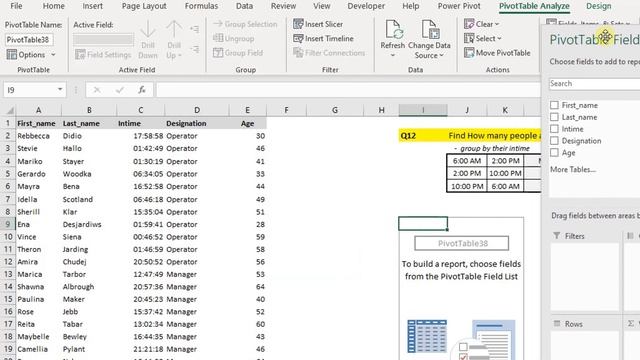Screen dimensions: 640x360
Task: Open the File menu
Action: pyautogui.click(x=16, y=6)
